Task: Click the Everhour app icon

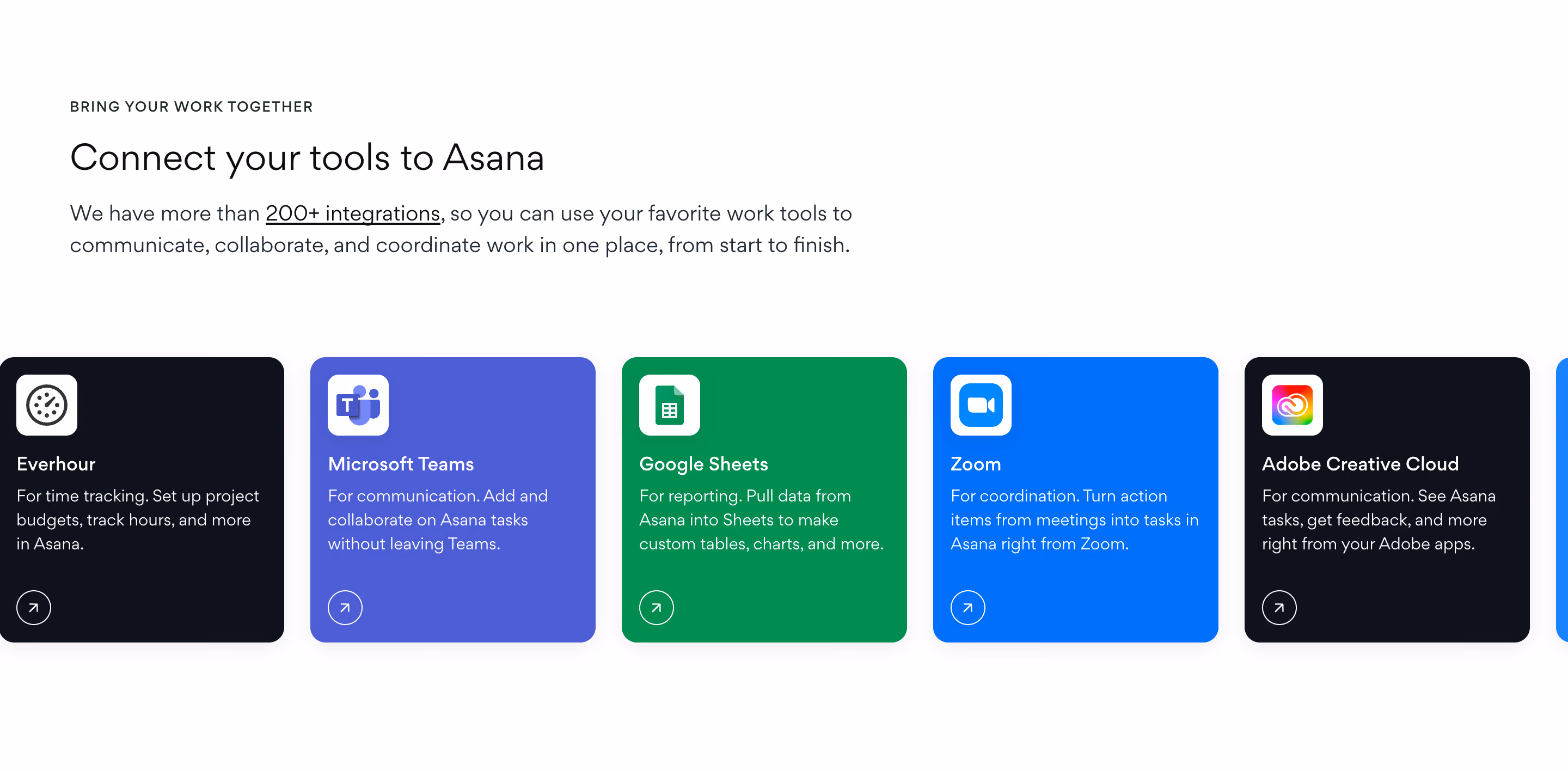Action: pyautogui.click(x=47, y=405)
